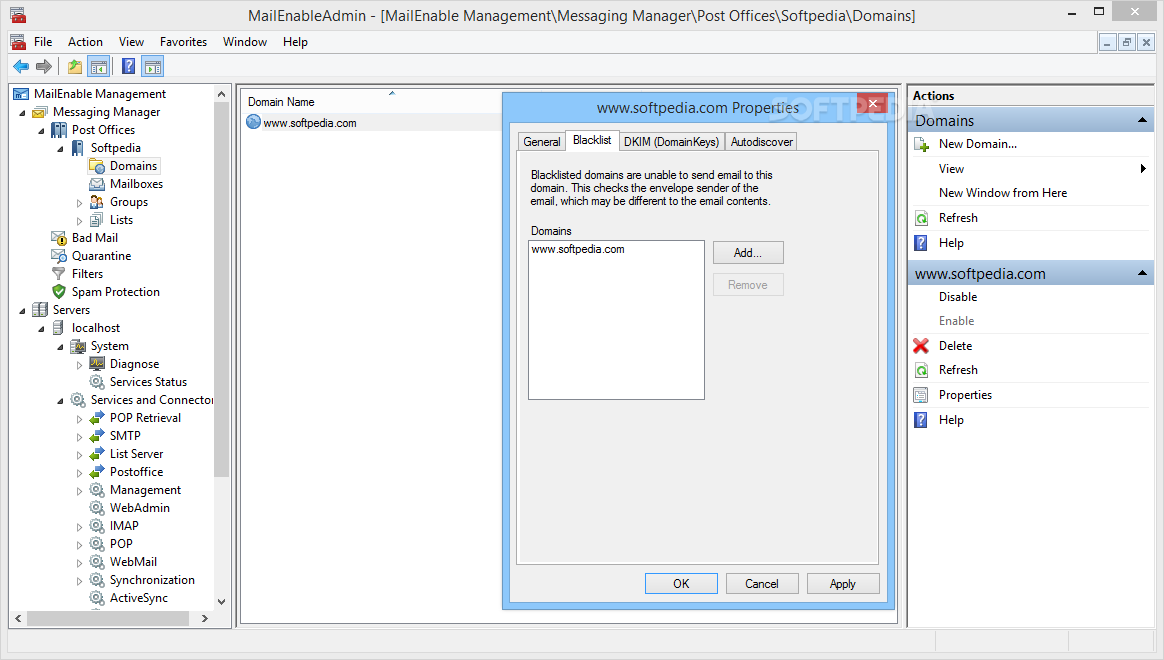Click OK in the Properties dialog
The height and width of the screenshot is (660, 1164).
(681, 584)
